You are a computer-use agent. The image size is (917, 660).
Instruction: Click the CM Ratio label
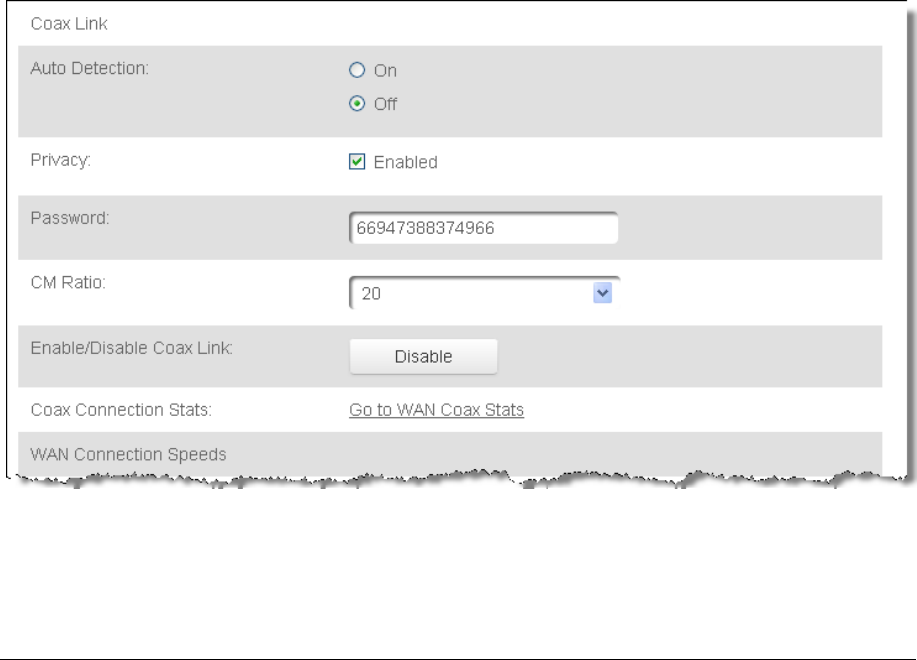(68, 282)
